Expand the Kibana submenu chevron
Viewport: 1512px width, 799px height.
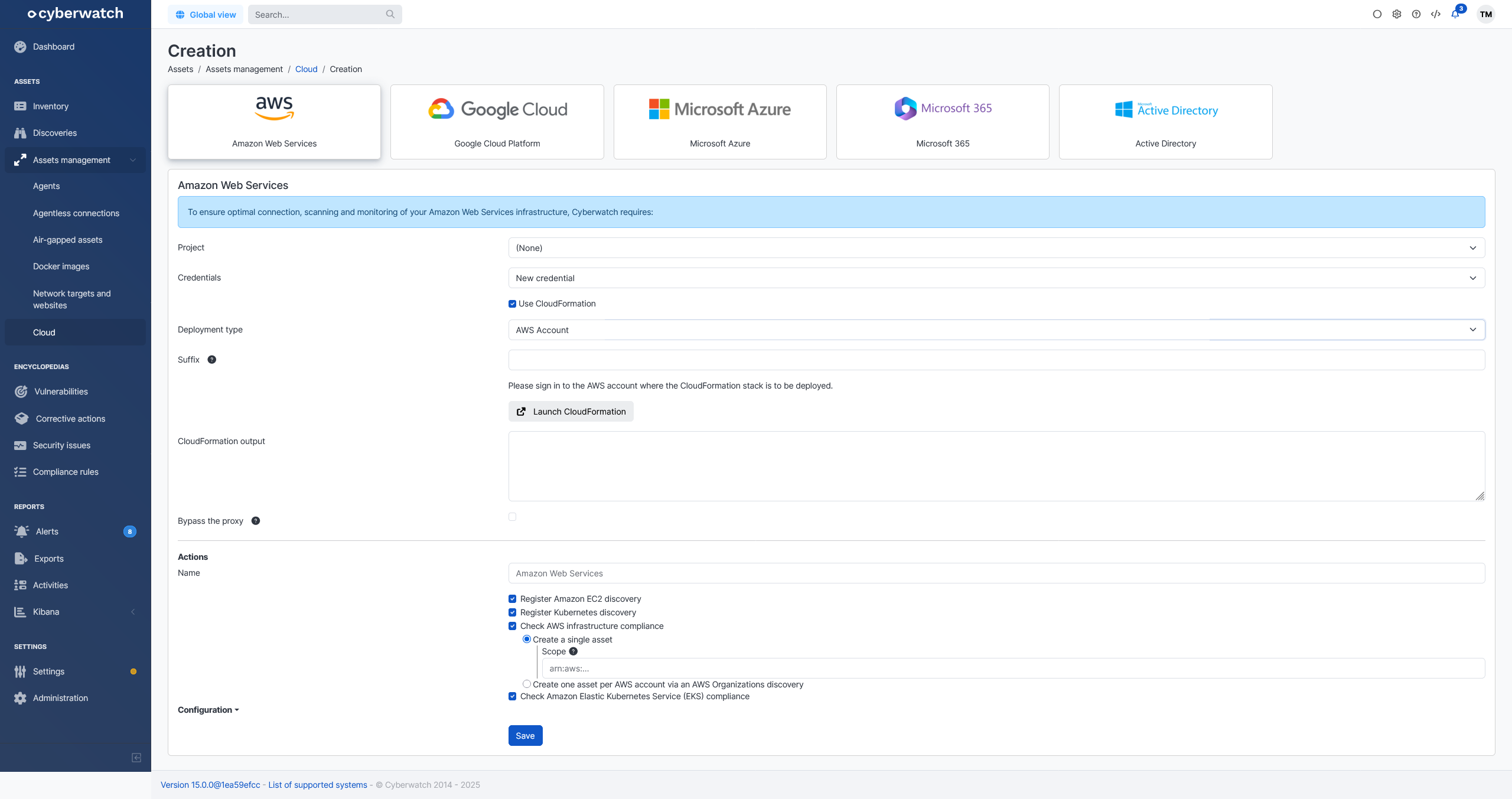click(x=133, y=612)
